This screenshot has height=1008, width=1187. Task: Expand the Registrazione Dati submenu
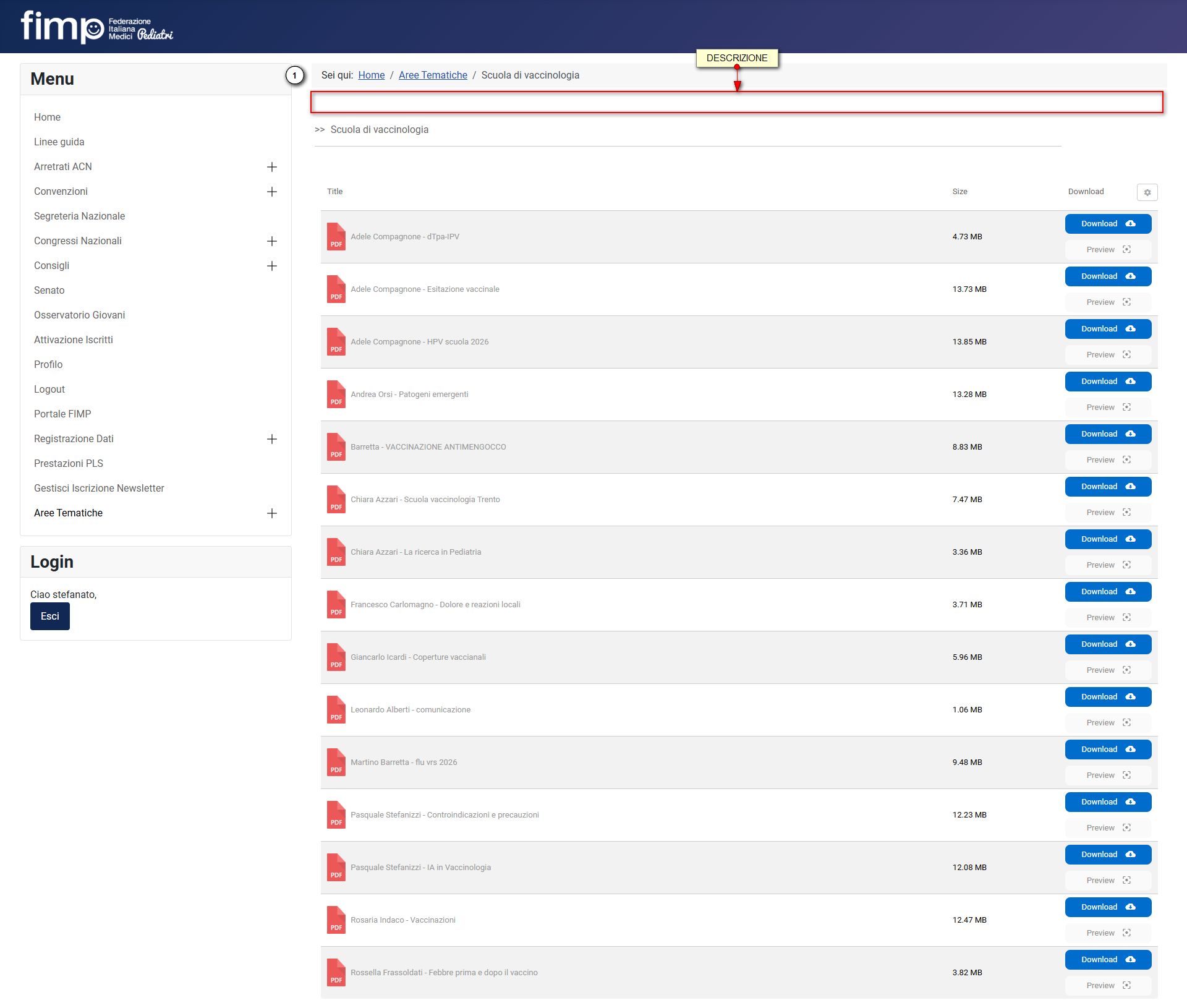point(271,439)
